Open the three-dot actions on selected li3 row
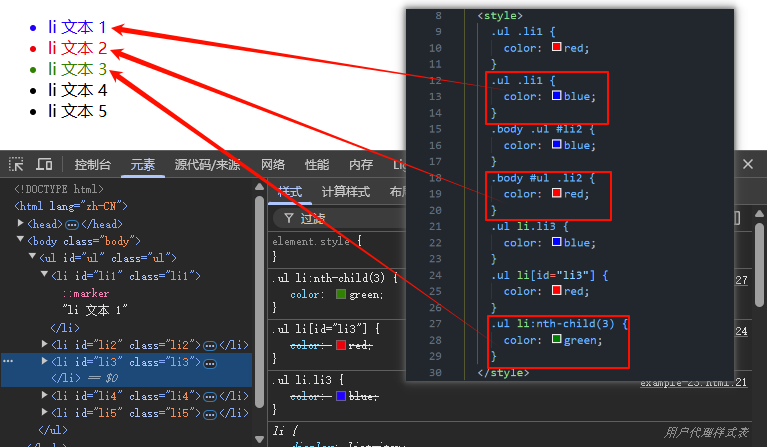 point(8,361)
